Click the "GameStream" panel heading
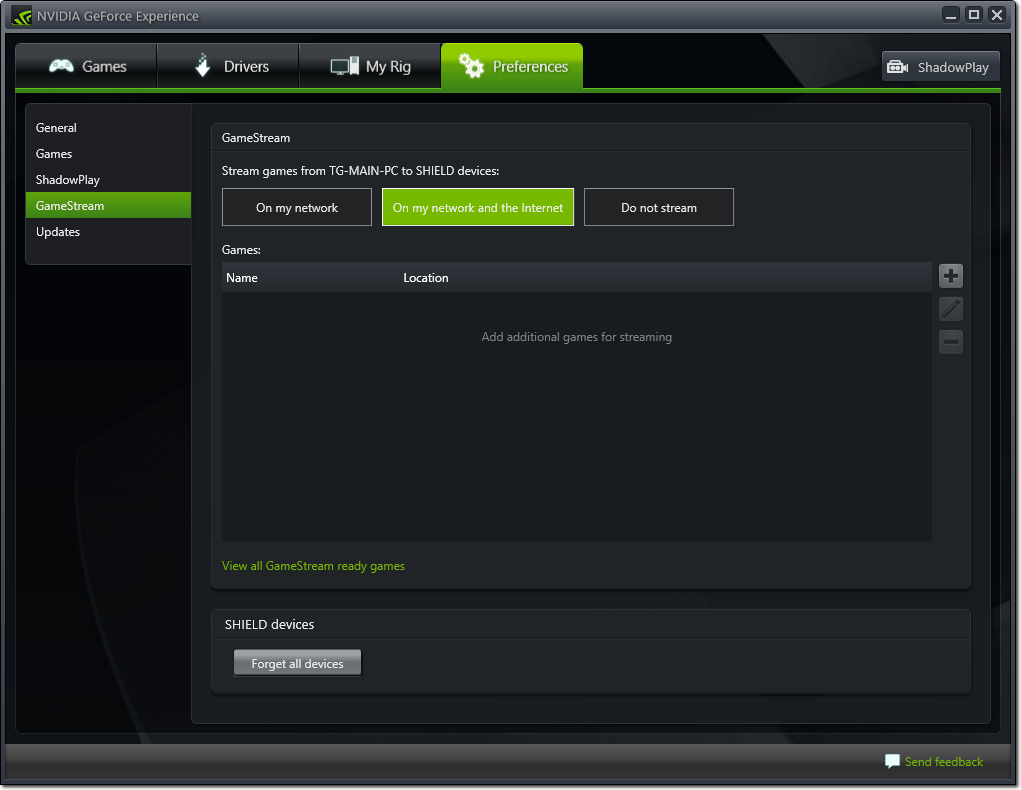The height and width of the screenshot is (790, 1021). [x=256, y=138]
